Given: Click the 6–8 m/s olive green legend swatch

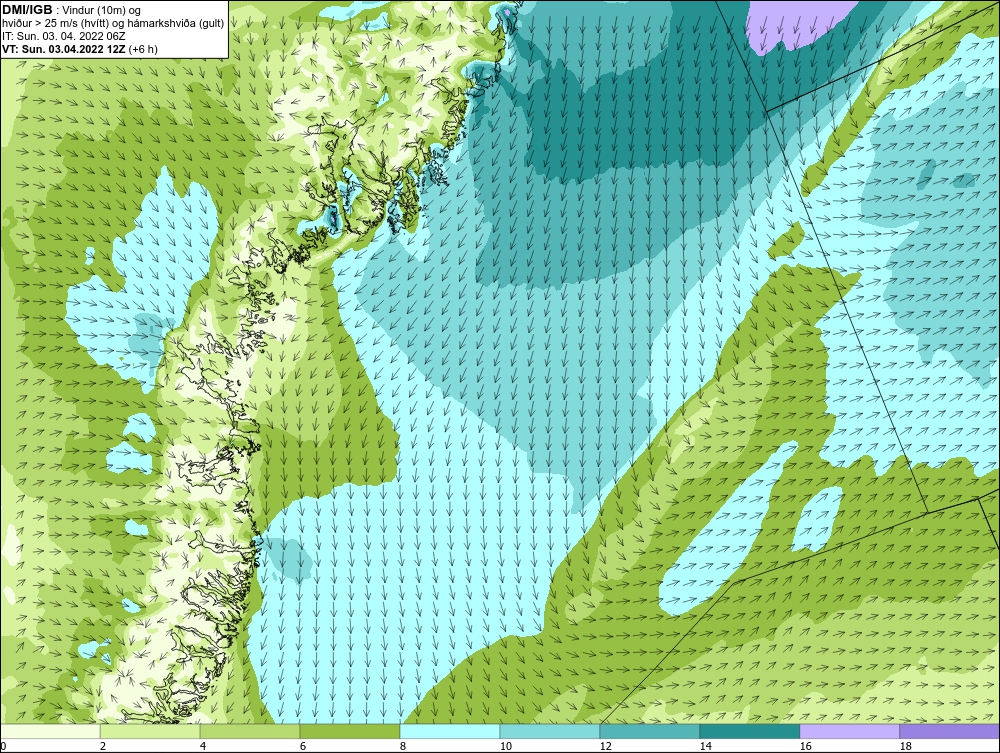Looking at the screenshot, I should click(x=350, y=731).
